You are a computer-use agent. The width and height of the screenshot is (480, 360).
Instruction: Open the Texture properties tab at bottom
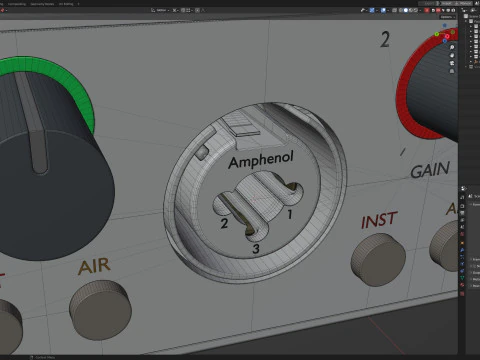click(462, 293)
